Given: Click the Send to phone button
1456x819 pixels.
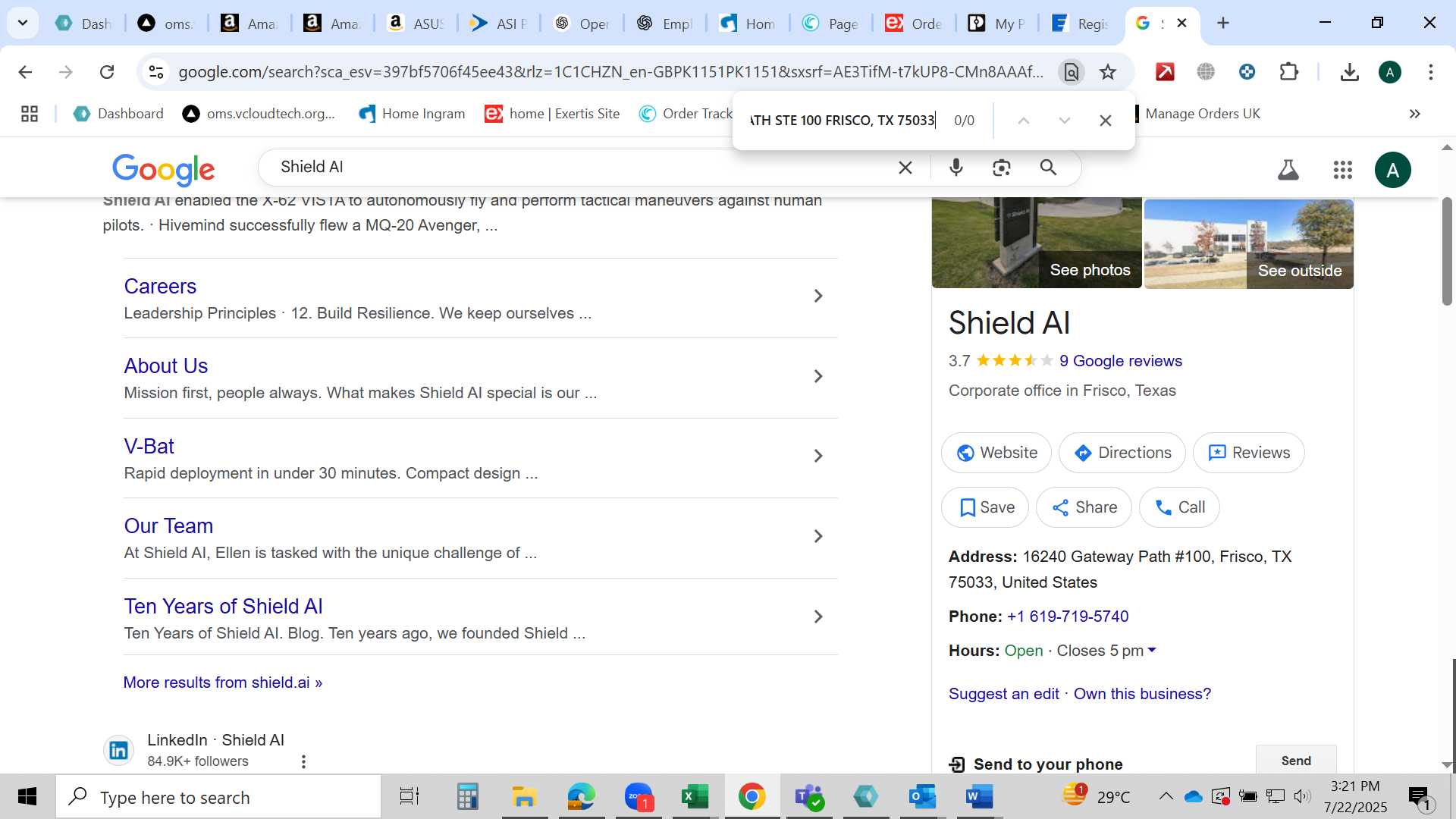Looking at the screenshot, I should click(1295, 761).
